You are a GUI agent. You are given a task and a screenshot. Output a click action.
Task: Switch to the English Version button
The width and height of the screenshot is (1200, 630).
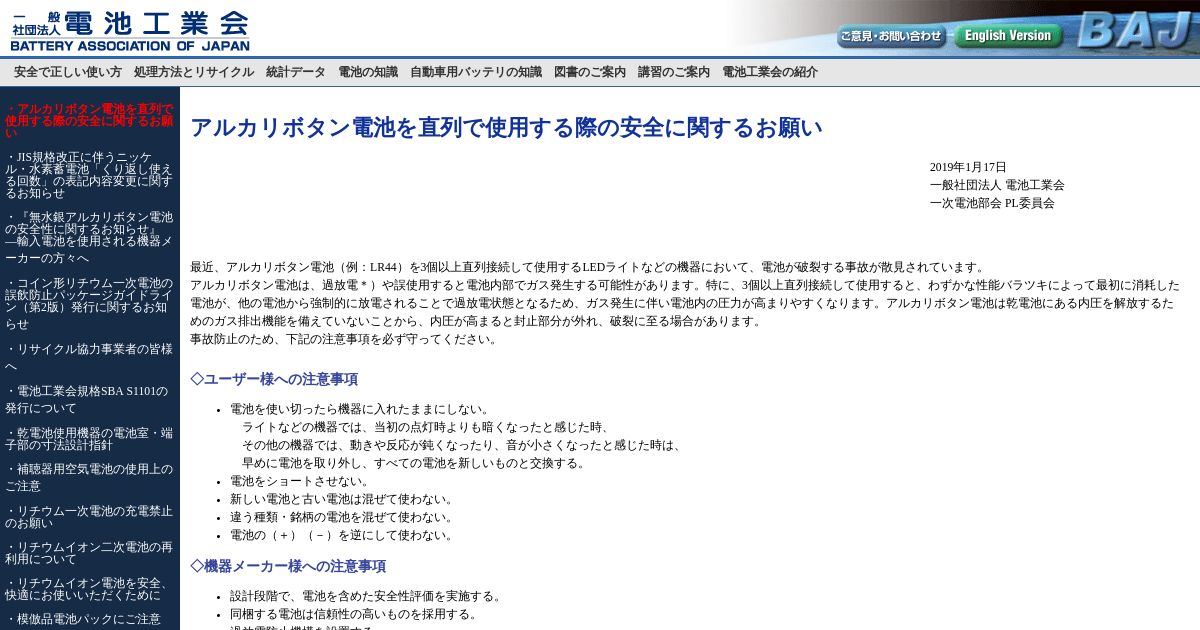point(1007,36)
